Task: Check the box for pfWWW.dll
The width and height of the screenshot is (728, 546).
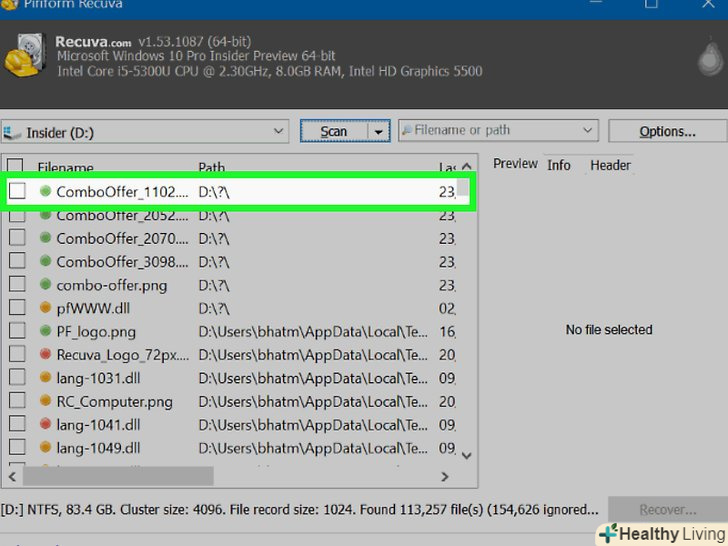Action: pos(17,307)
